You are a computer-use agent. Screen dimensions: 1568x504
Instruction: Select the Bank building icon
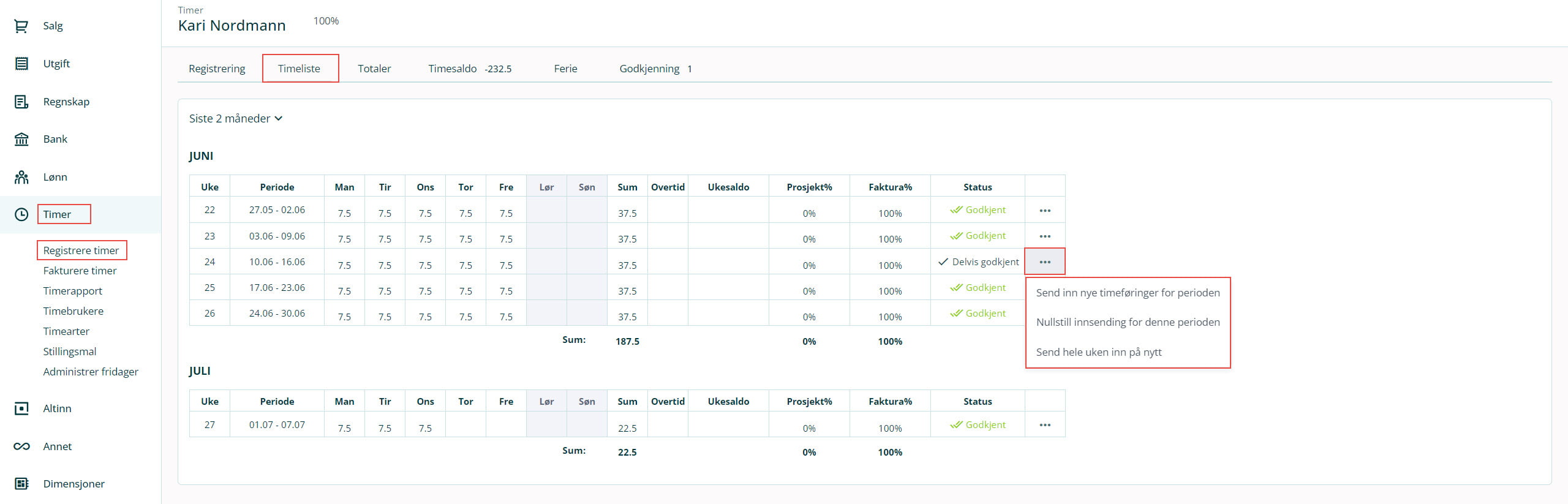tap(21, 139)
